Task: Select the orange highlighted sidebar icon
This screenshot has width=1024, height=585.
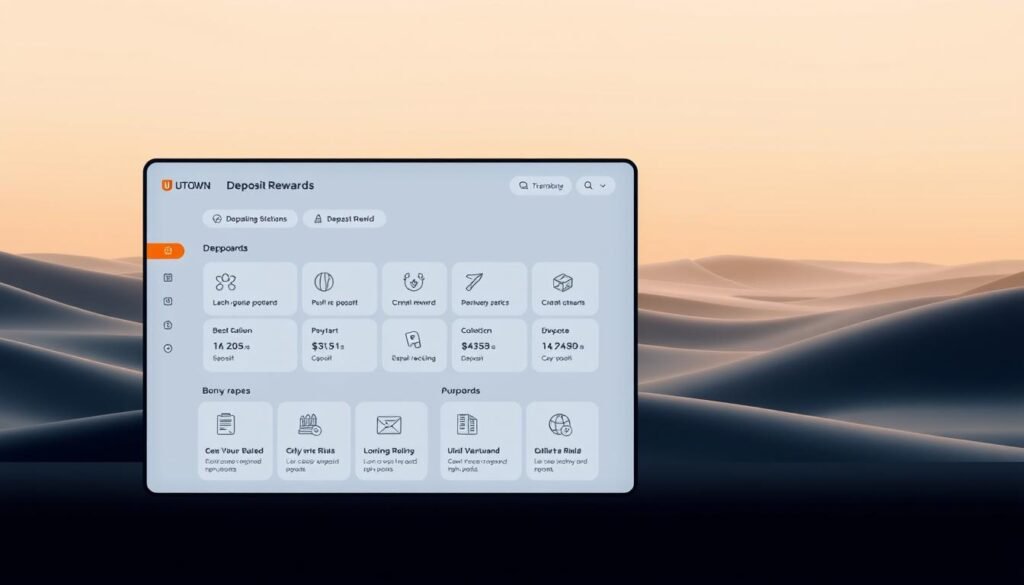Action: [166, 251]
